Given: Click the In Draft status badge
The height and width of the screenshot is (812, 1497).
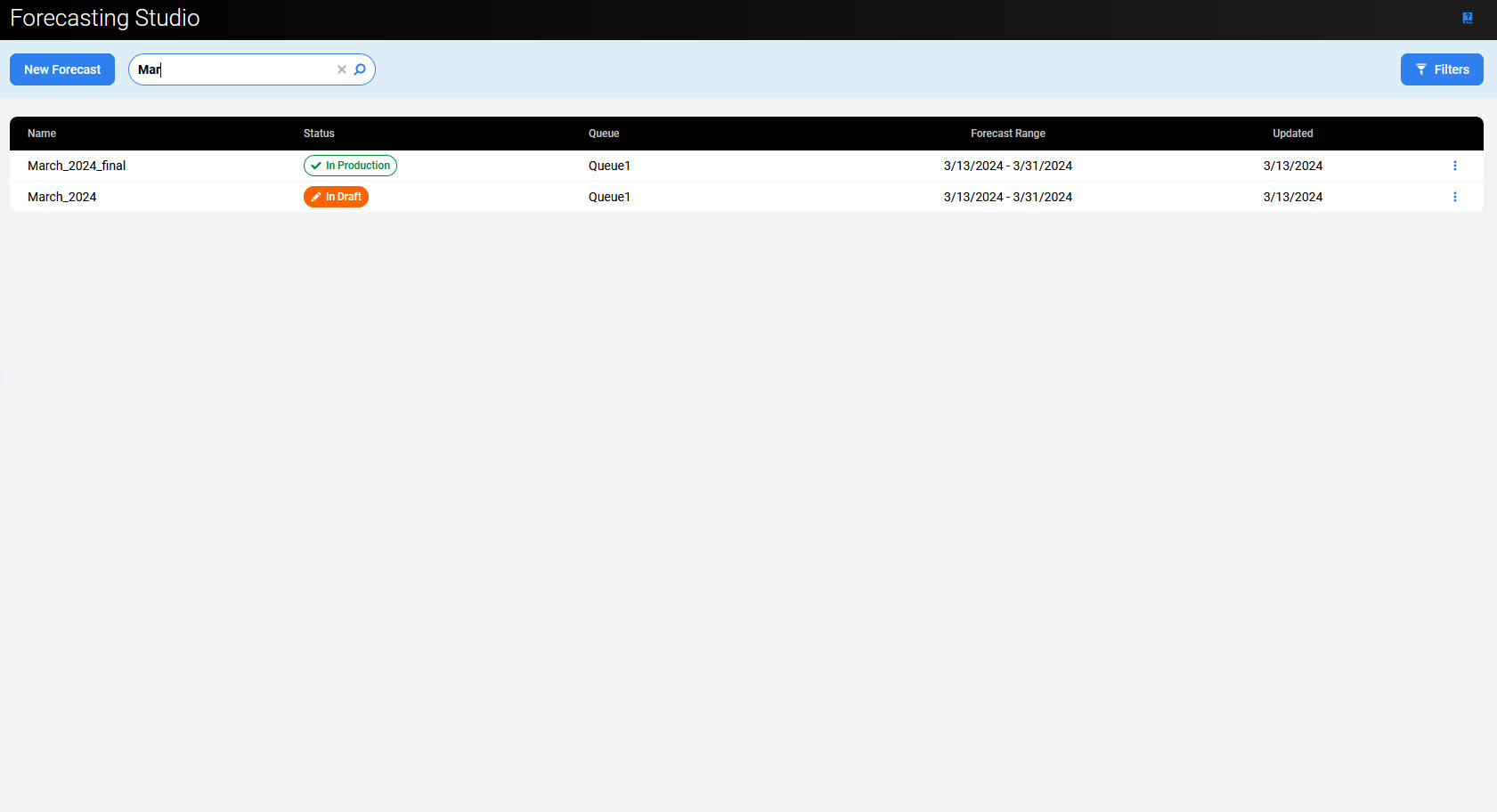Looking at the screenshot, I should 336,197.
